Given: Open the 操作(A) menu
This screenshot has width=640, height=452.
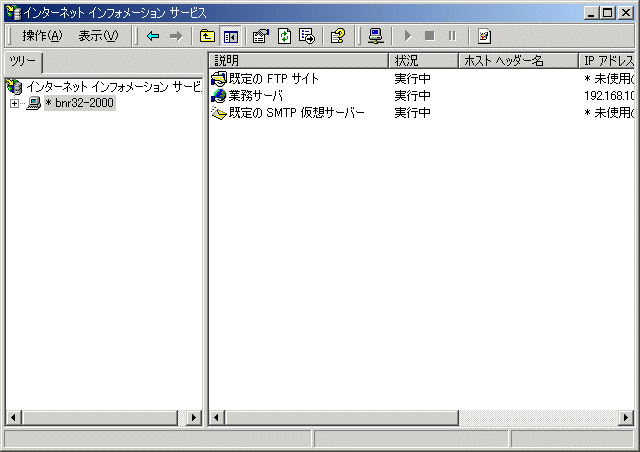Looking at the screenshot, I should point(42,36).
